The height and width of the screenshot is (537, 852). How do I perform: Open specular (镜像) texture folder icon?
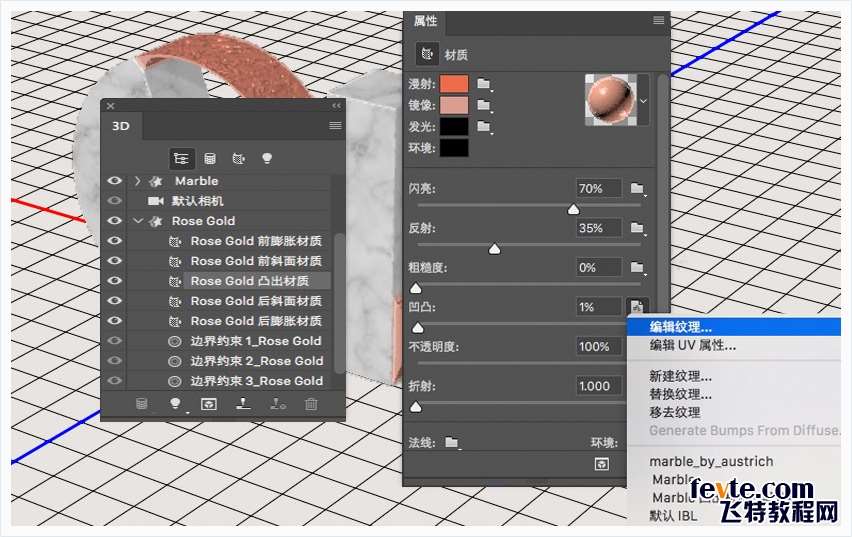click(x=484, y=105)
